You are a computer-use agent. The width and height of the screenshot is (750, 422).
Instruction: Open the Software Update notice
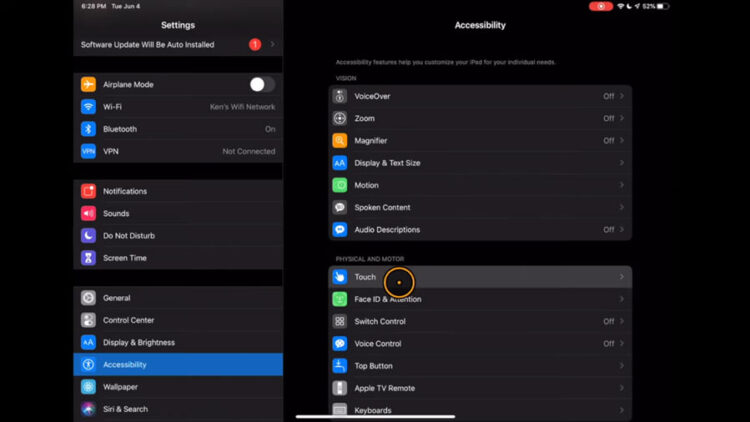[x=178, y=45]
